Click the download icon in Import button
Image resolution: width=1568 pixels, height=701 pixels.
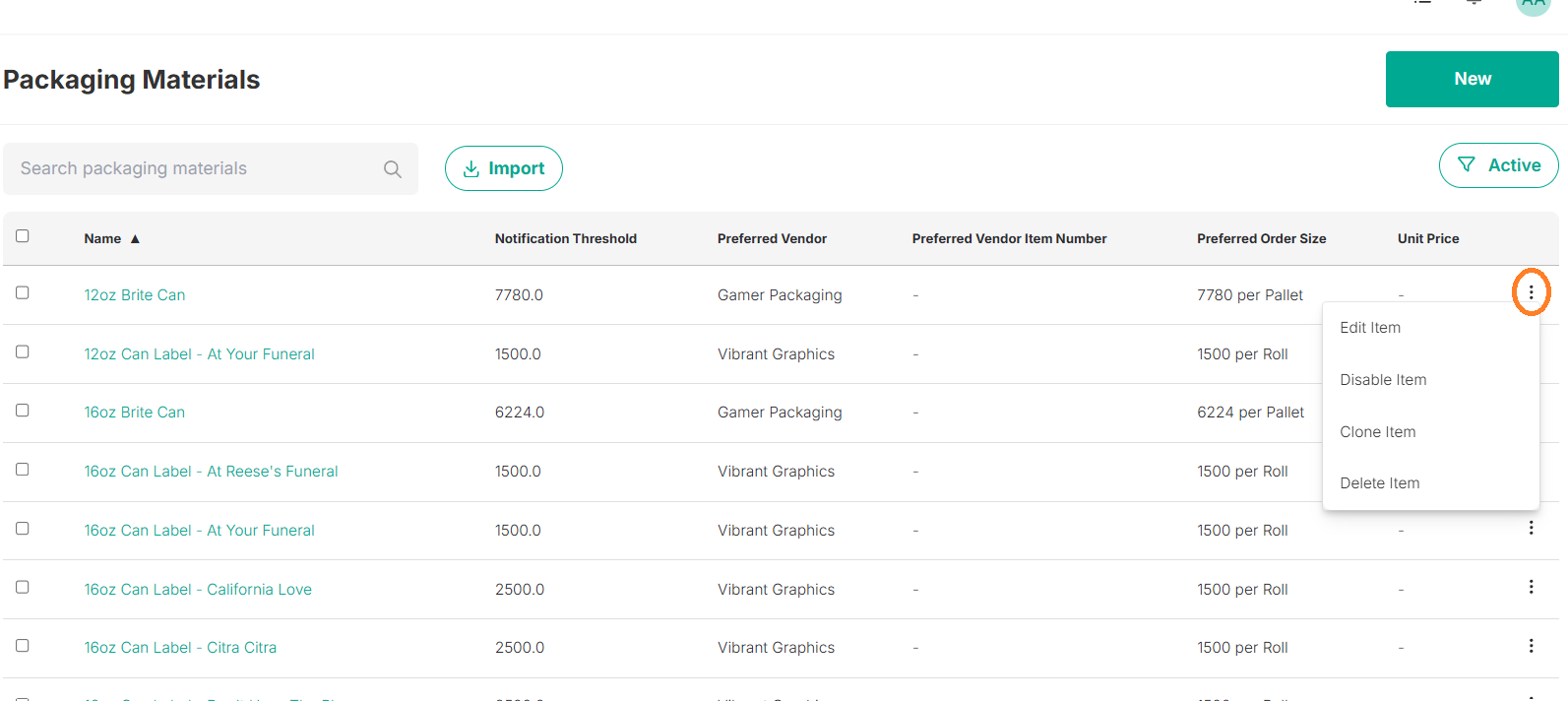(471, 169)
